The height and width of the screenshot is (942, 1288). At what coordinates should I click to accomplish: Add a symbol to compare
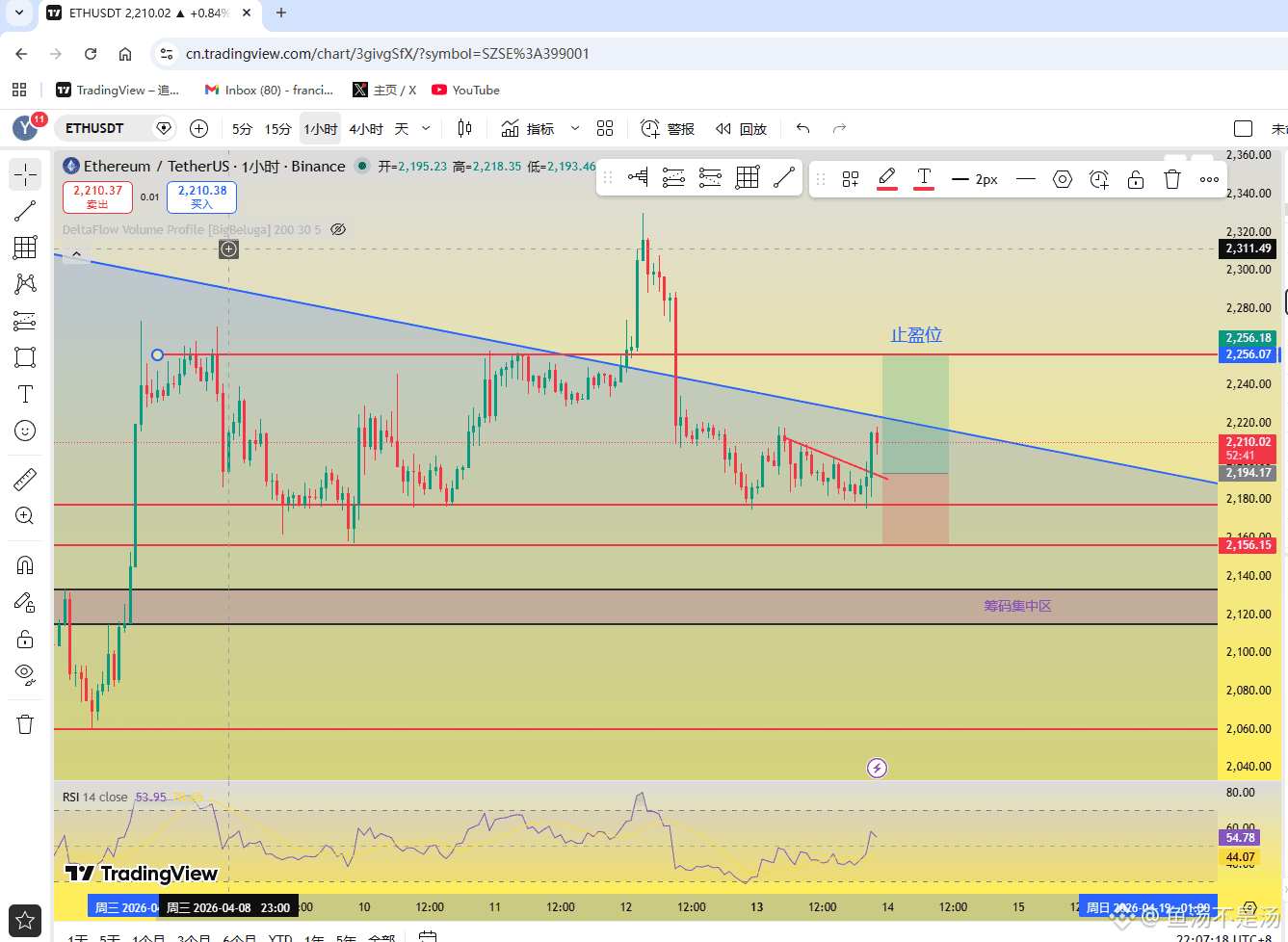(199, 128)
